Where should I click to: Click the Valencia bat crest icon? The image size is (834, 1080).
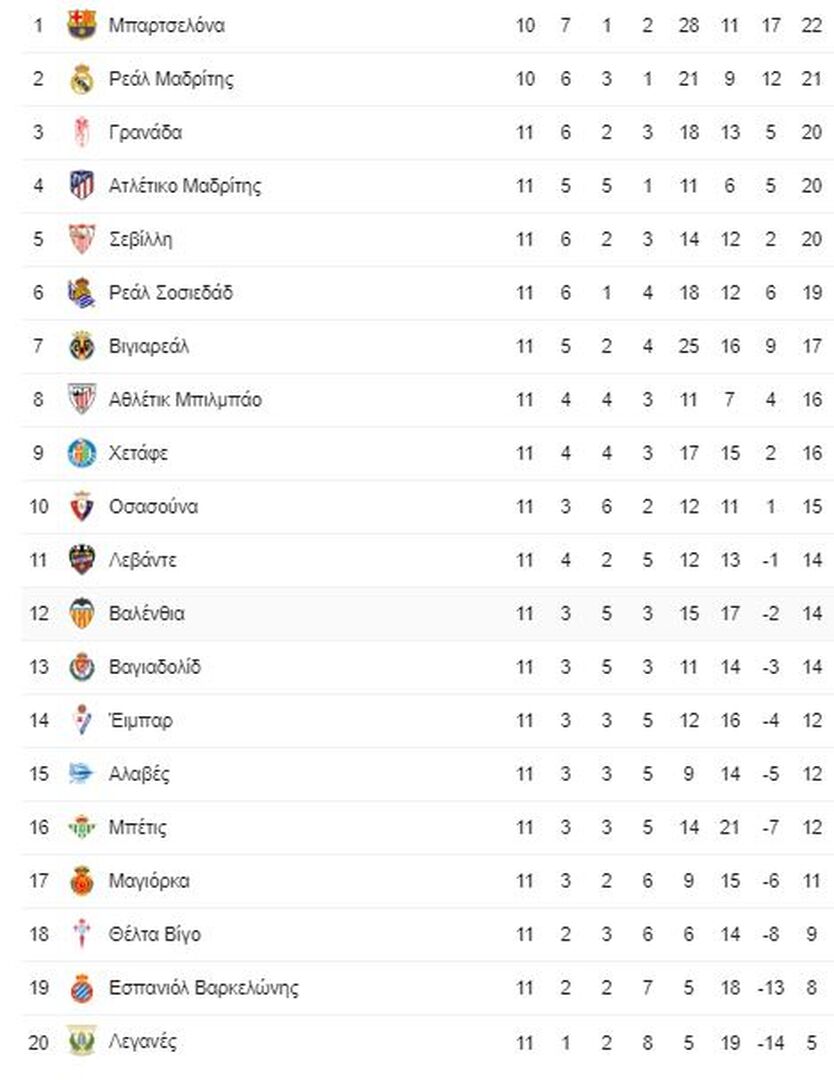(81, 613)
